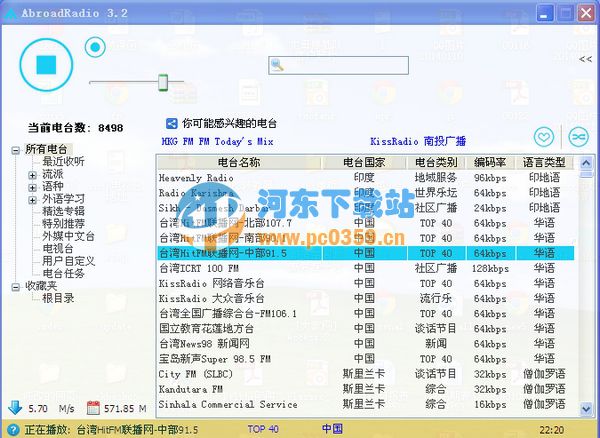Select the 所有电台 tree label

46,149
